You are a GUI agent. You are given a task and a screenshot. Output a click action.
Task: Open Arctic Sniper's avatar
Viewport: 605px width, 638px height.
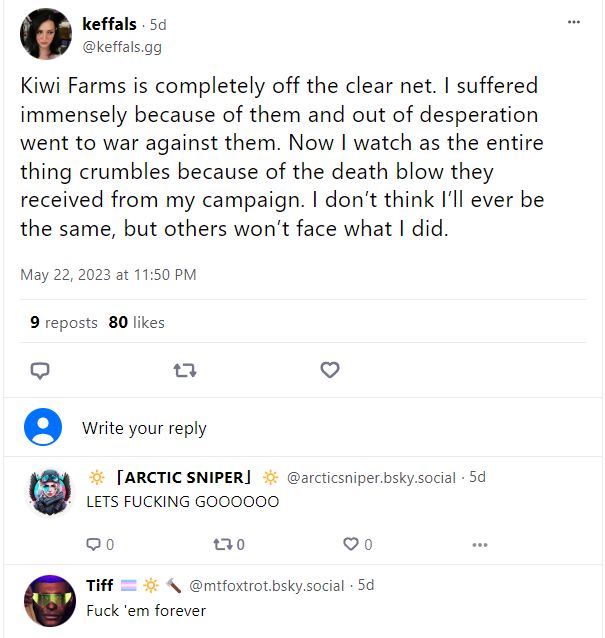pyautogui.click(x=48, y=492)
